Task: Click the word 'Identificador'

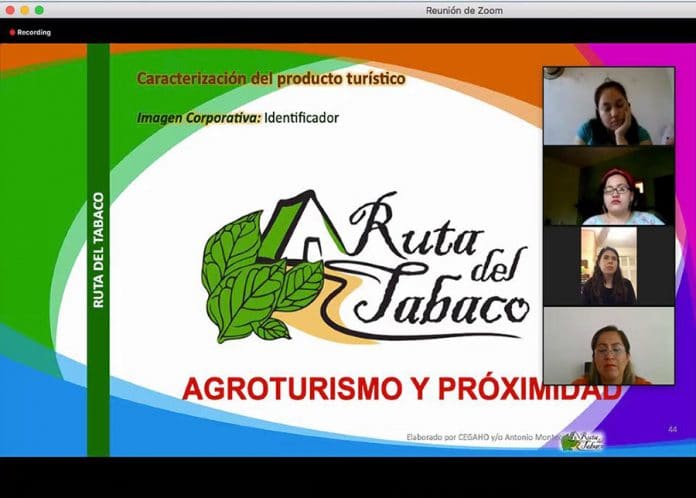Action: [301, 118]
